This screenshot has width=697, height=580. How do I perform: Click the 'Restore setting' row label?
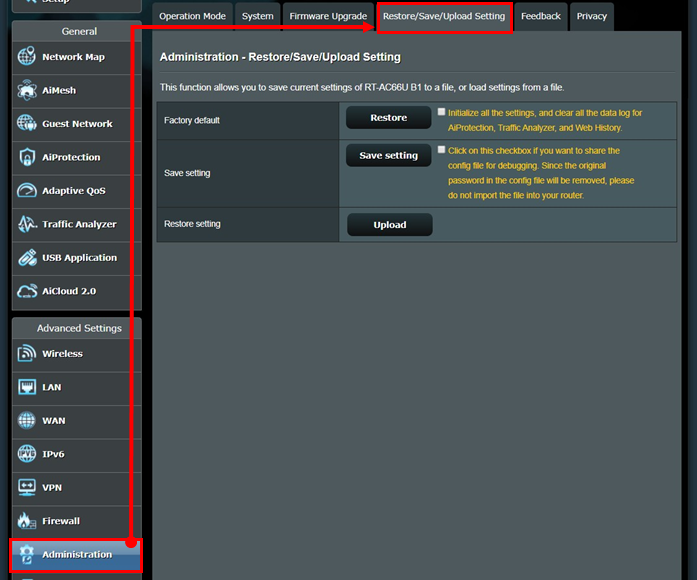tap(192, 224)
